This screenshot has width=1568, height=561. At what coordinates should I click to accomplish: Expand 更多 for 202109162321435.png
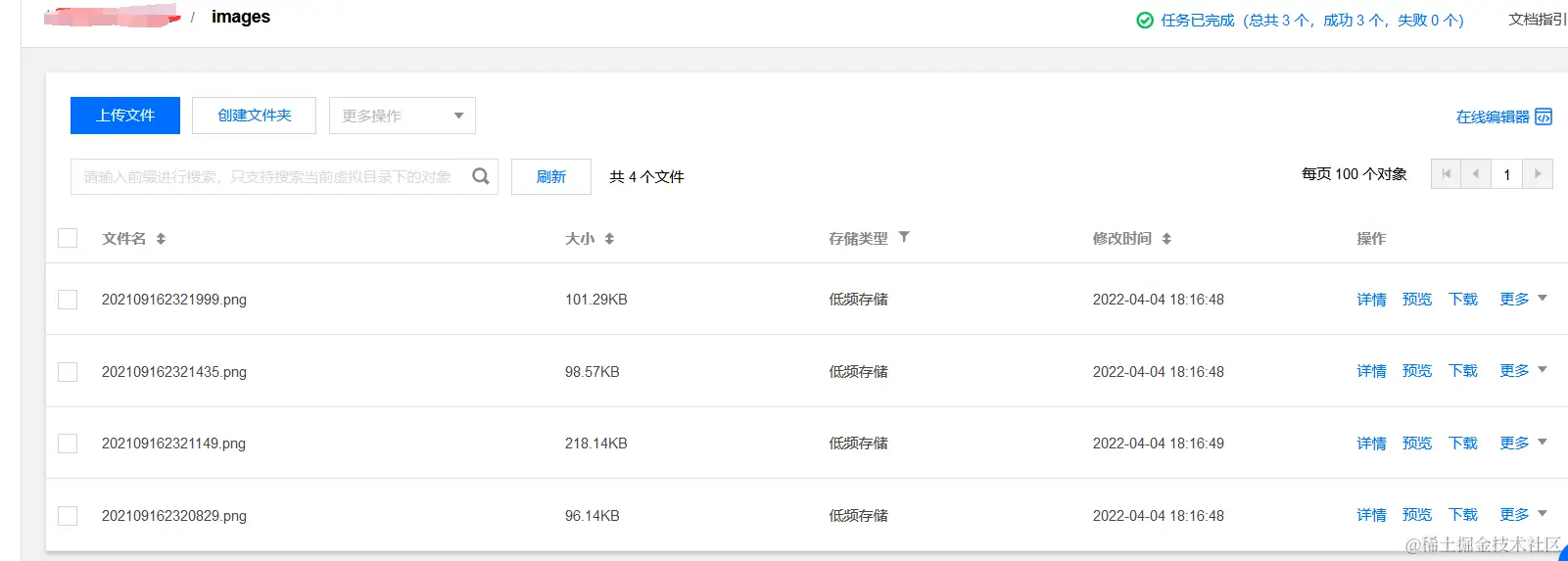[x=1523, y=370]
